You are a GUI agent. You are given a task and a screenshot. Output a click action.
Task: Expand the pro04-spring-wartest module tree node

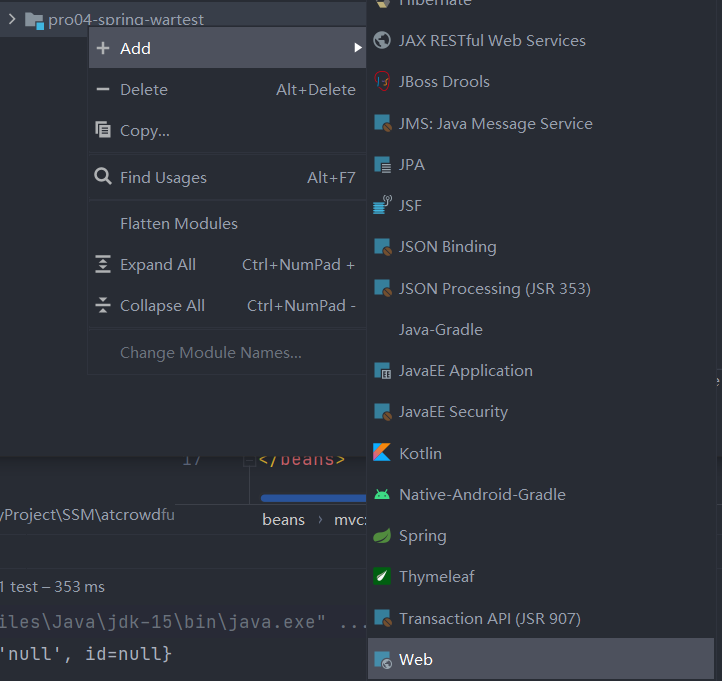tap(12, 19)
